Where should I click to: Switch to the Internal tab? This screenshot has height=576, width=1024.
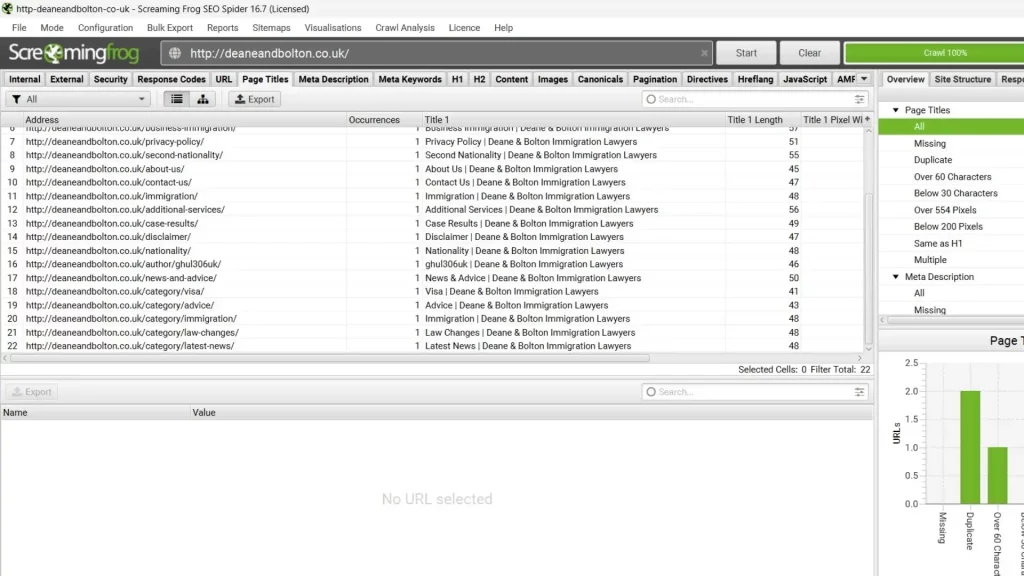pyautogui.click(x=24, y=79)
